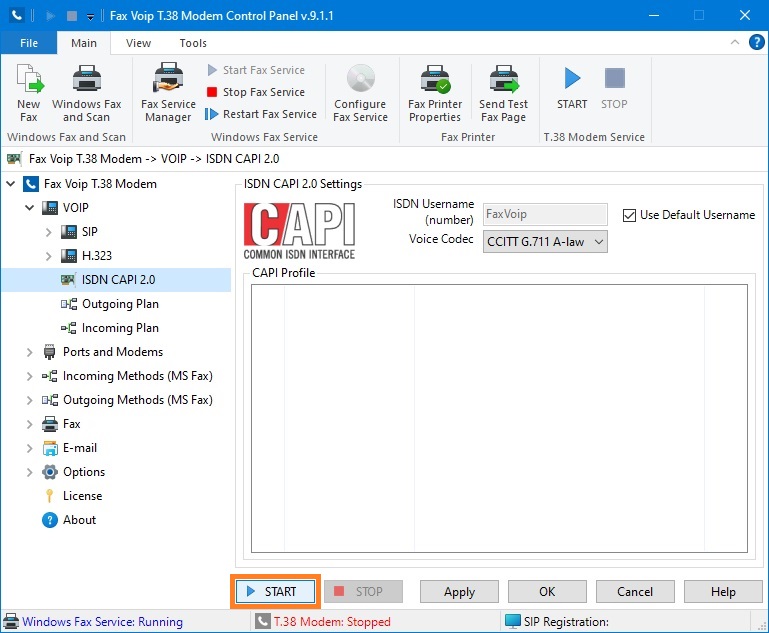Image resolution: width=769 pixels, height=633 pixels.
Task: Open Fax Service Manager
Action: tap(168, 93)
